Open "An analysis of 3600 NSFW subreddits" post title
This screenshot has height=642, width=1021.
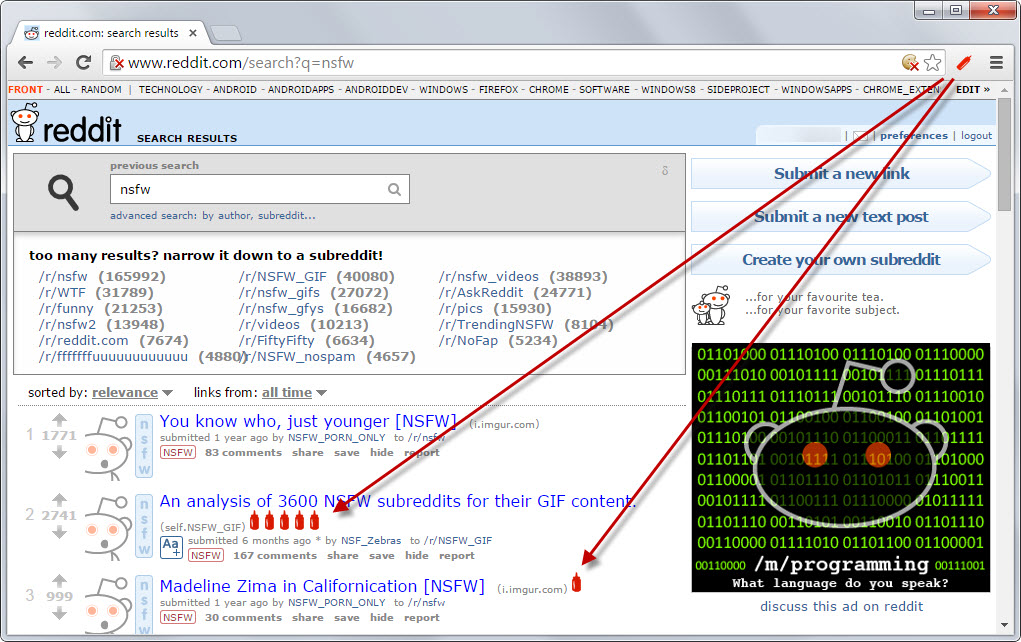(397, 501)
